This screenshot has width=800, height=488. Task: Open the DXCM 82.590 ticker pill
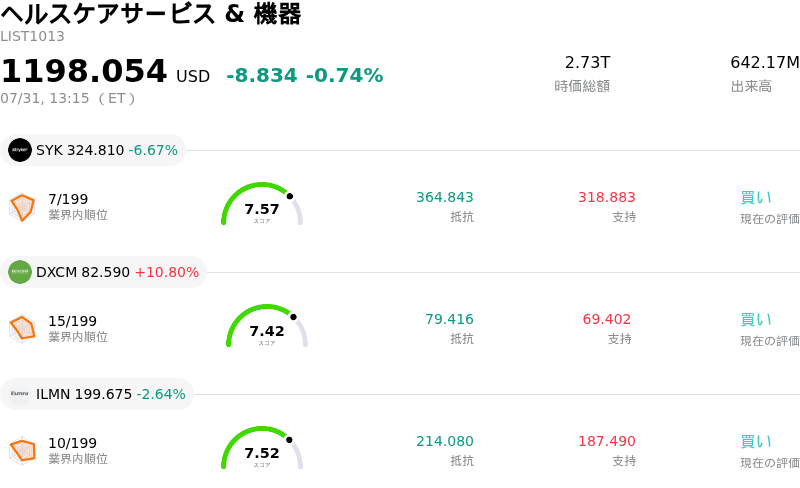[103, 272]
